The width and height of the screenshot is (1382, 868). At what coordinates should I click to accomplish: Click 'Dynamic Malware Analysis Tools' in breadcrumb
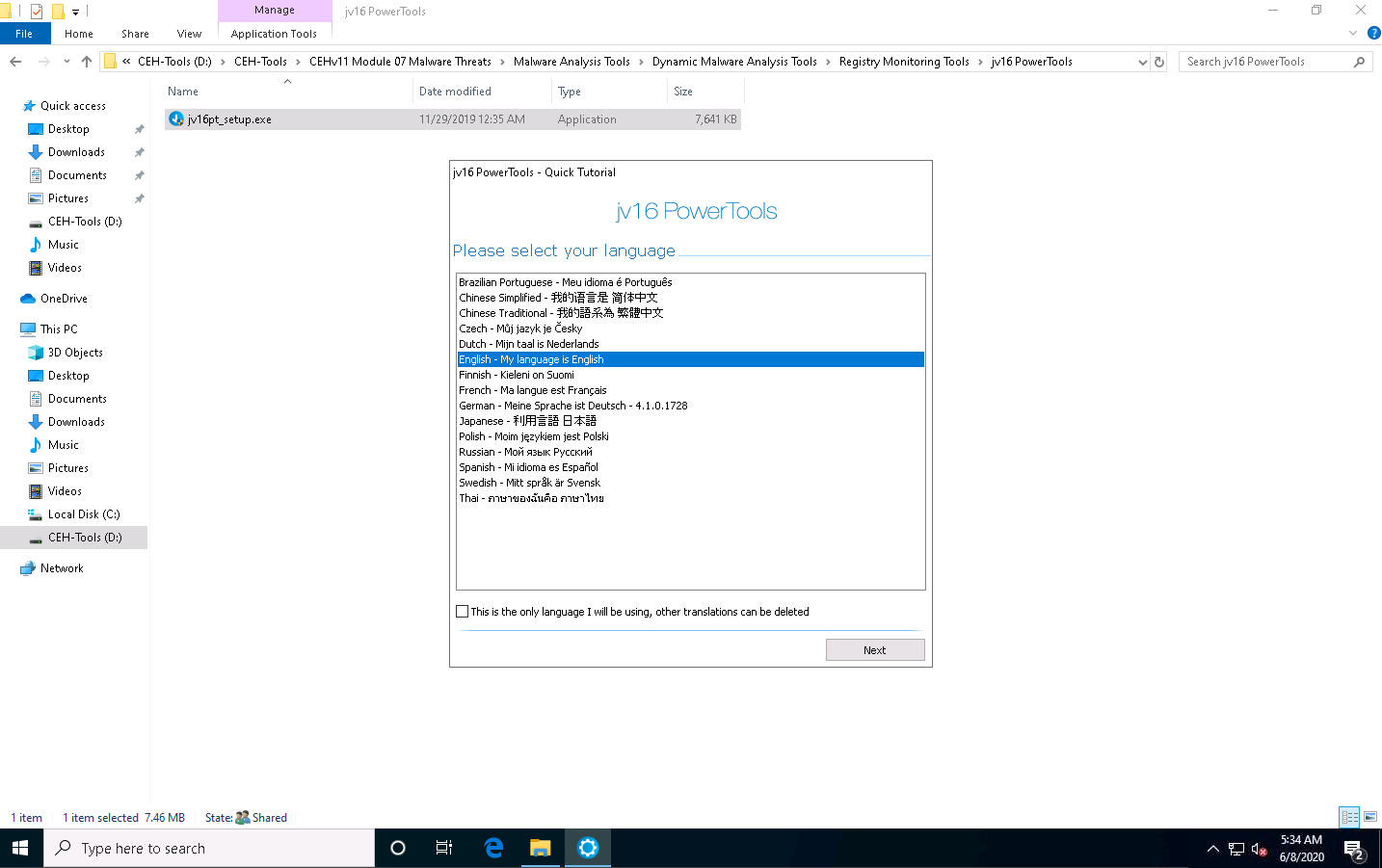(x=734, y=62)
